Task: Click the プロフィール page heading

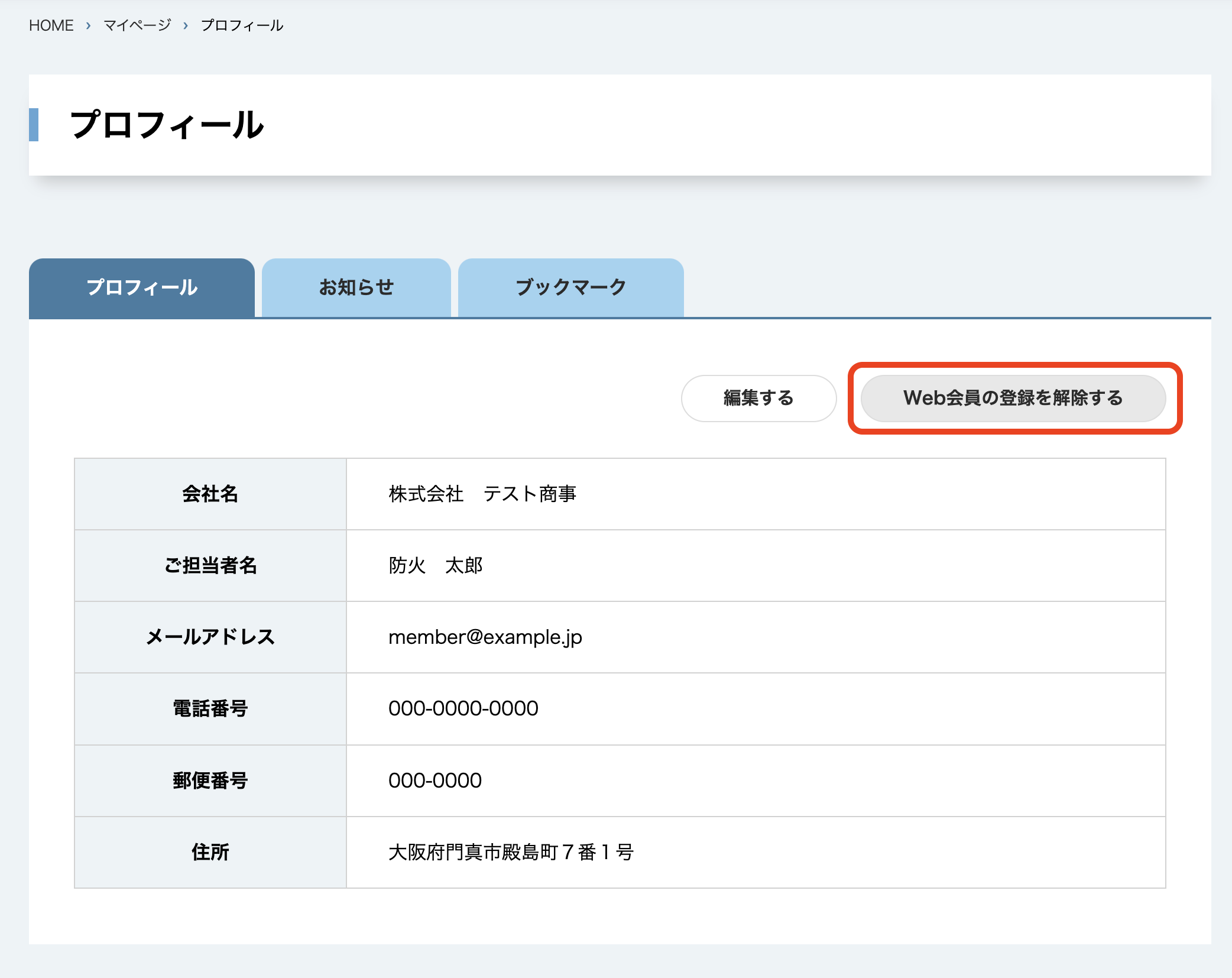Action: [167, 125]
